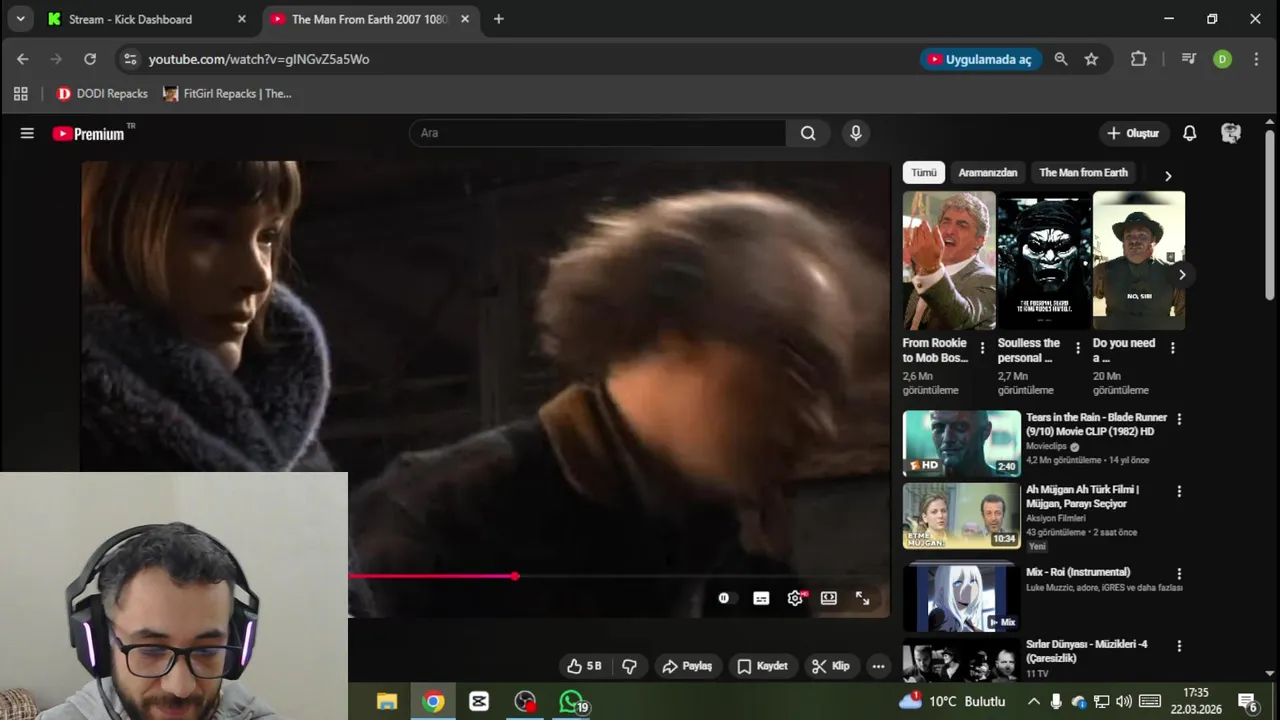Screen dimensions: 1280x720
Task: Select the Aramanızdan filter chip
Action: coord(988,173)
